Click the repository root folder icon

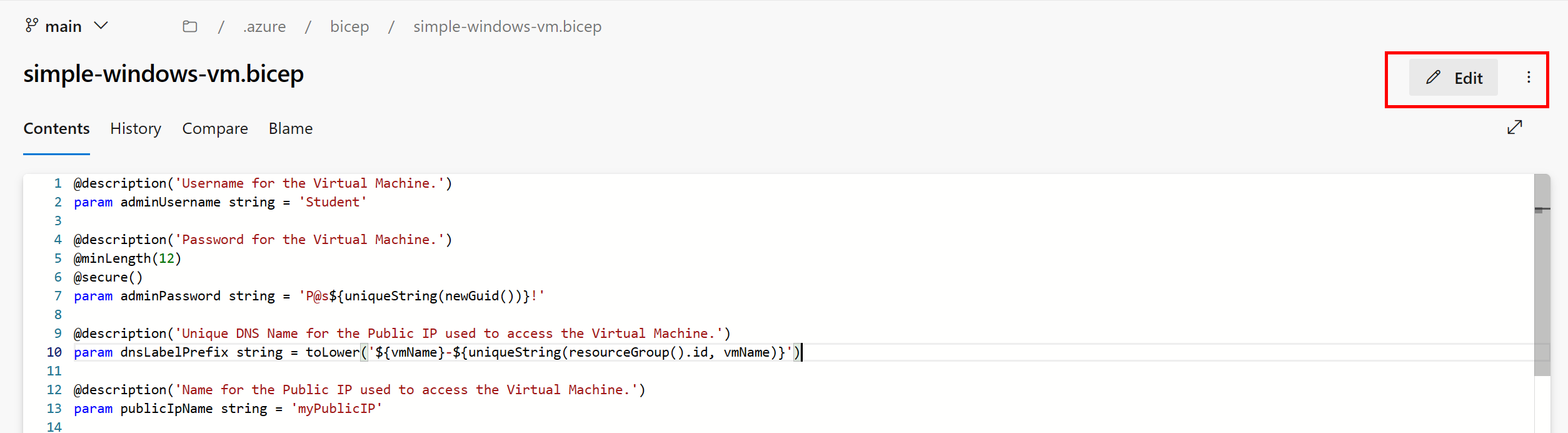click(x=190, y=26)
